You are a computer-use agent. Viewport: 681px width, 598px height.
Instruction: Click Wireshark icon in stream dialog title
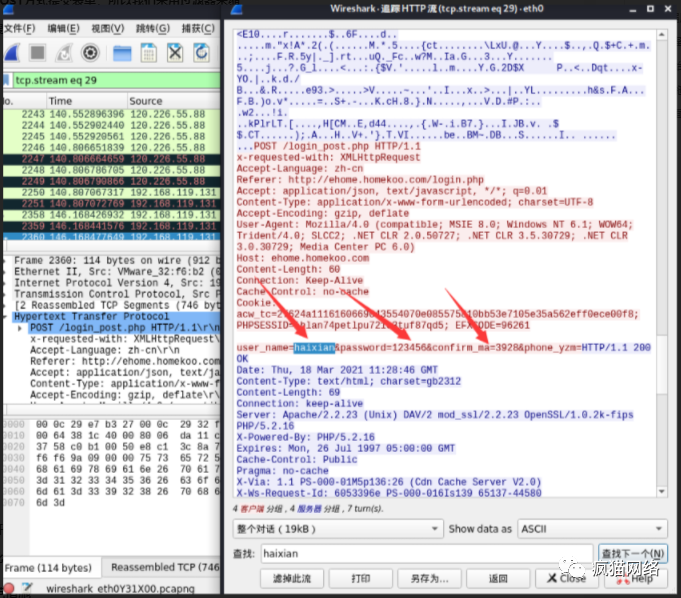coord(236,9)
